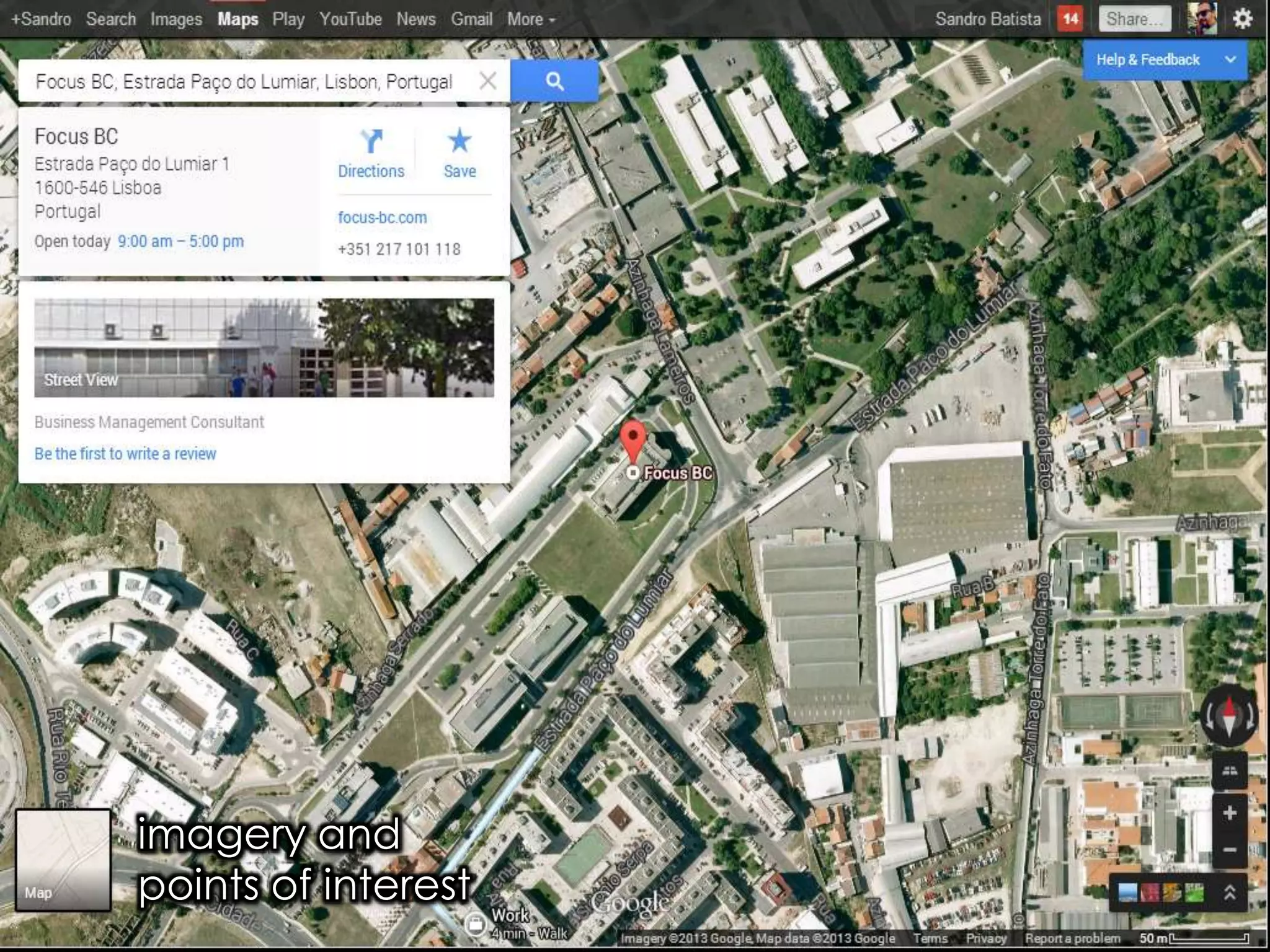Open the blue sky photo thumbnail
This screenshot has width=1270, height=952.
click(1127, 893)
